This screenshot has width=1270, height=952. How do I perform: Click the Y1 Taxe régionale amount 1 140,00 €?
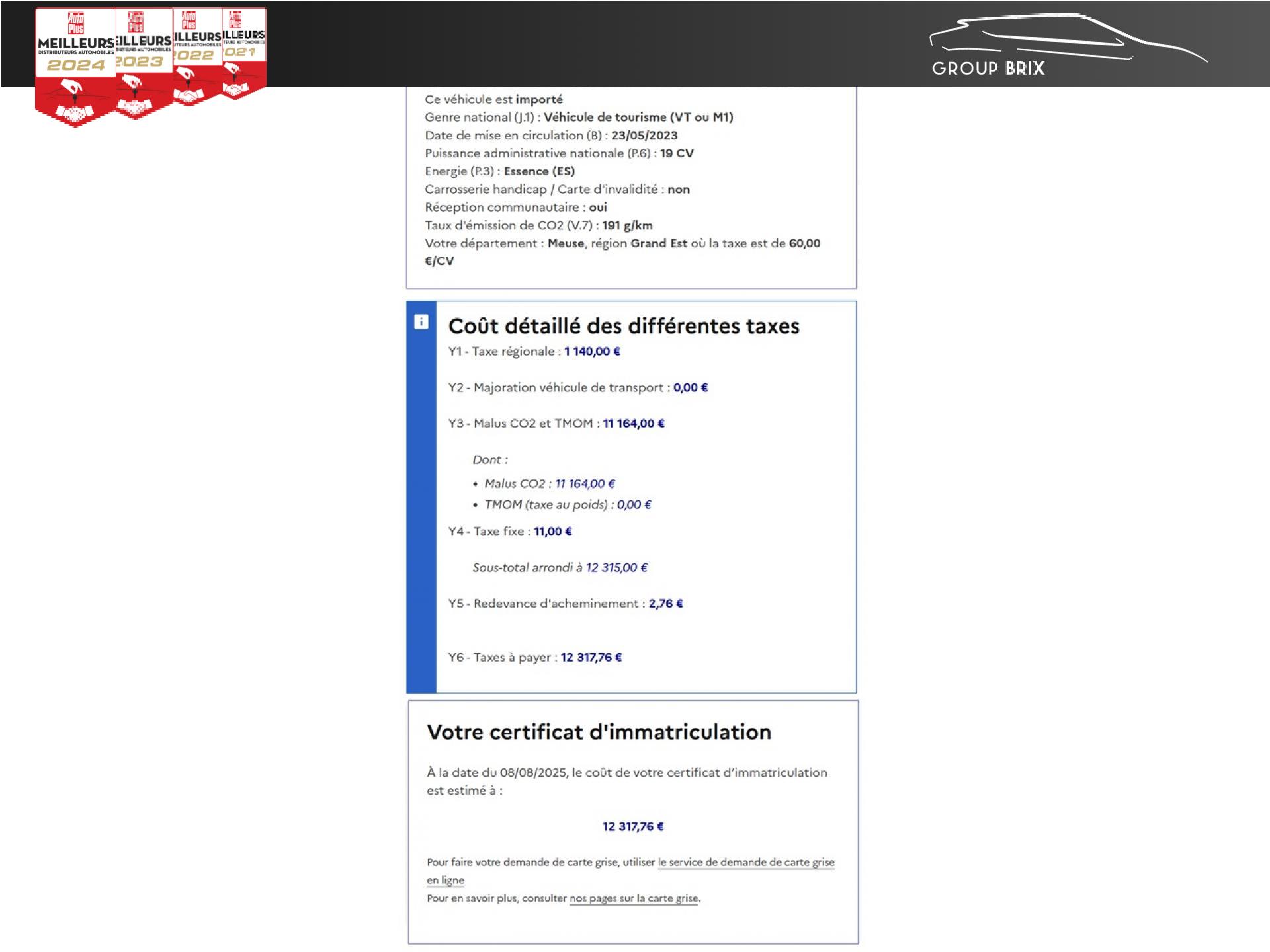point(592,352)
